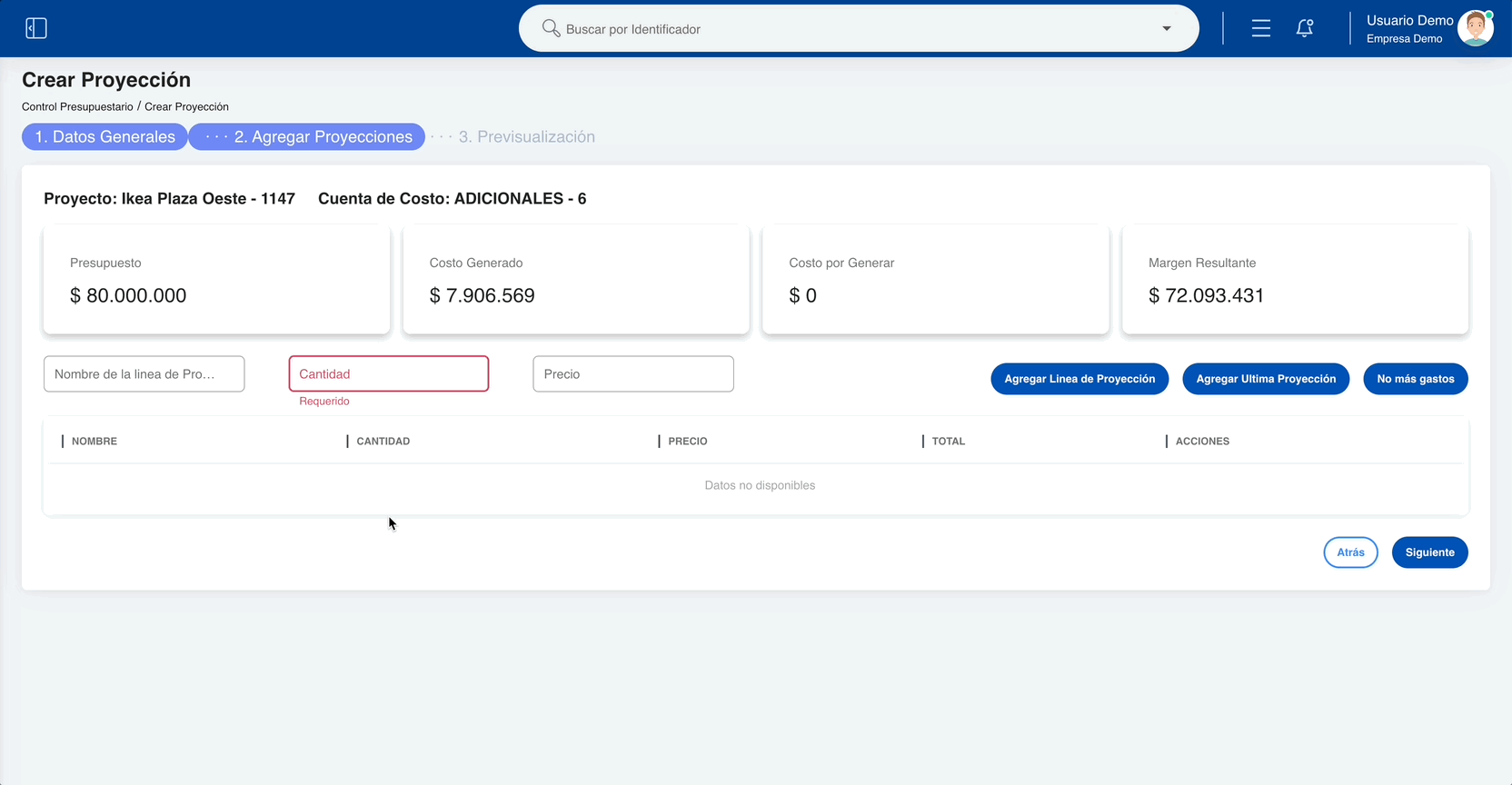This screenshot has height=785, width=1512.
Task: Click the Costo por Generar $ 0 card
Action: tap(936, 279)
